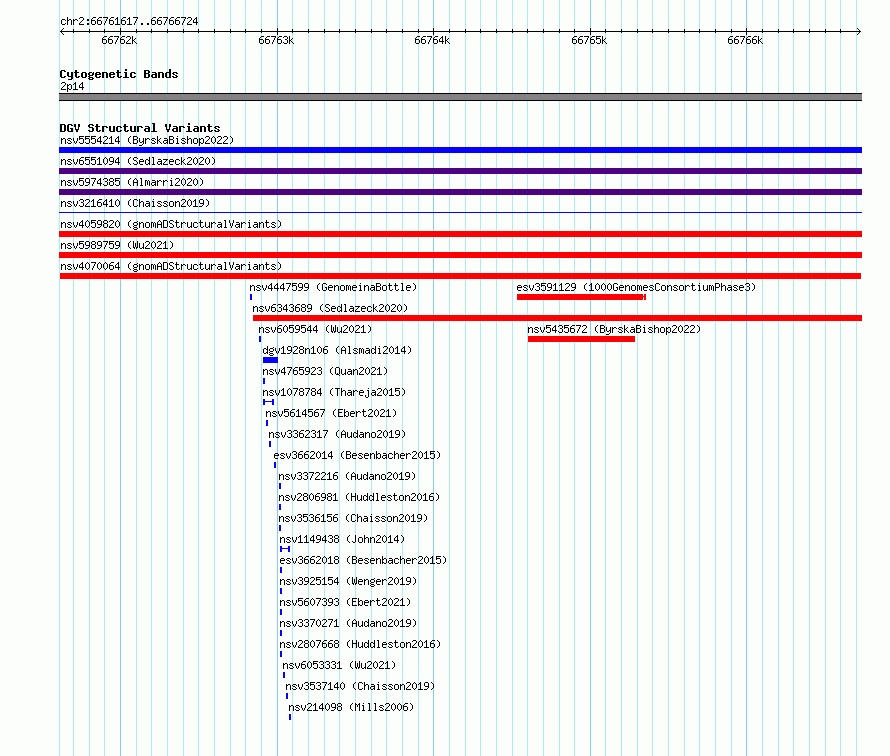Click the nsv3536156 (Chaisson2019) label
Viewport: 890px width, 756px height.
pos(353,518)
